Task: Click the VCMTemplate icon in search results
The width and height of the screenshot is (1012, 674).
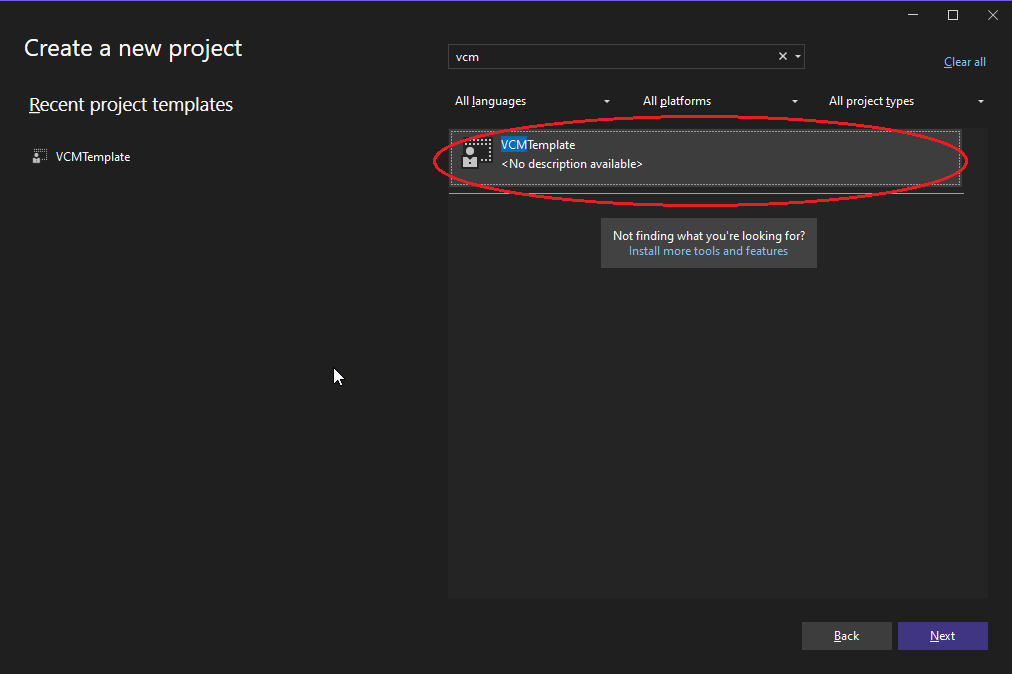Action: tap(477, 154)
